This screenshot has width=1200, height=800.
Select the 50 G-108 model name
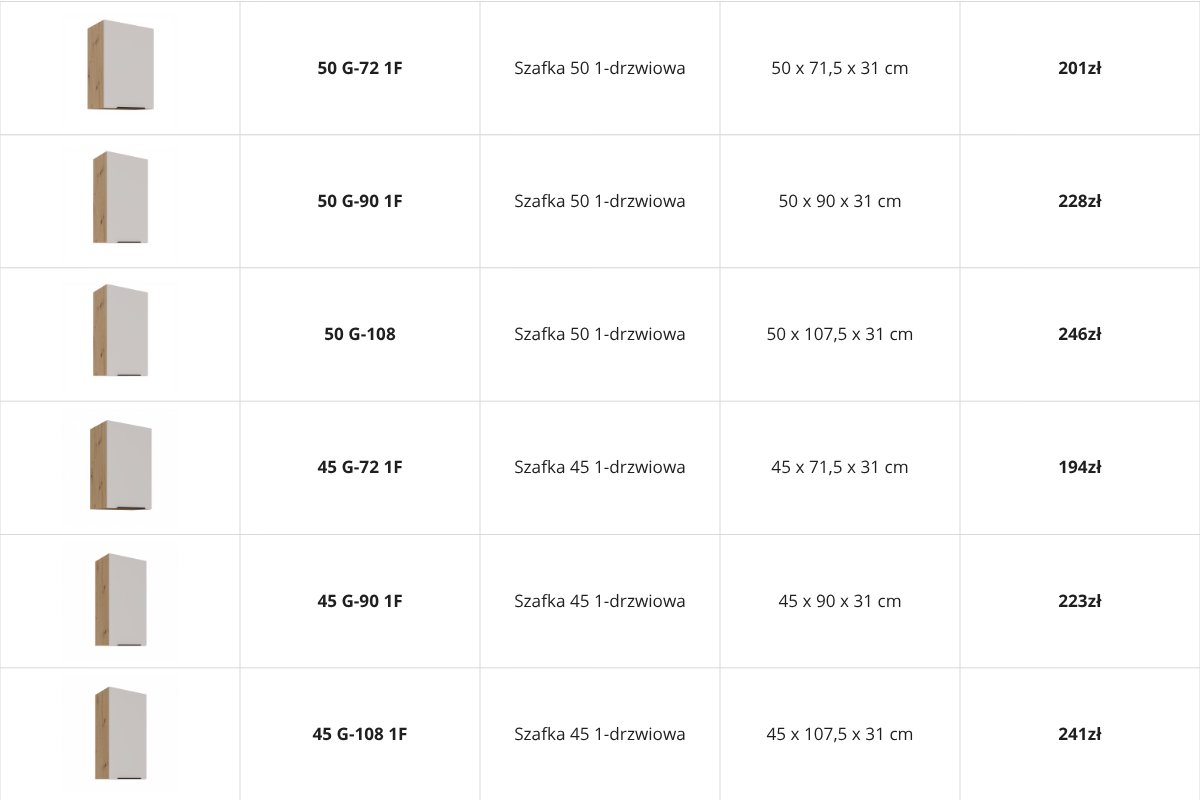360,334
